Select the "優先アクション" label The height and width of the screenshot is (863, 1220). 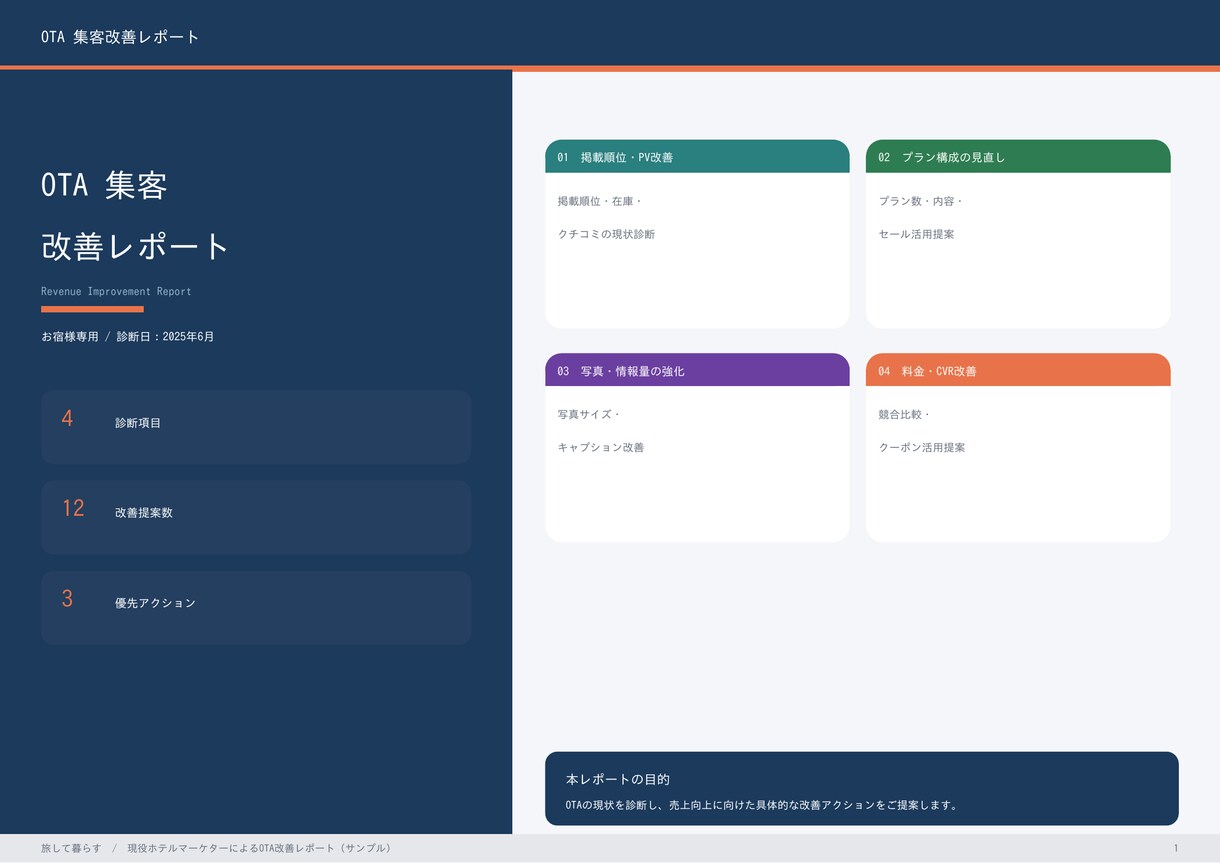point(155,603)
